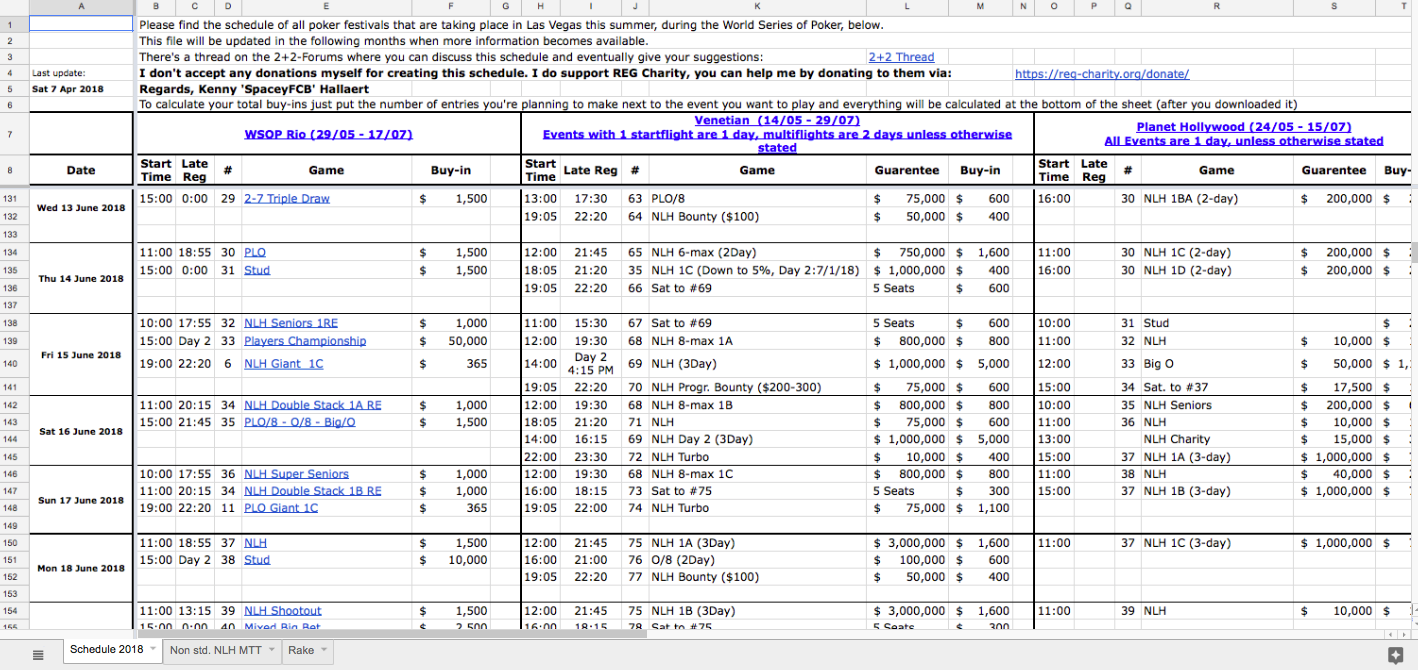
Task: Select cell A1 in the name area
Action: pos(81,23)
